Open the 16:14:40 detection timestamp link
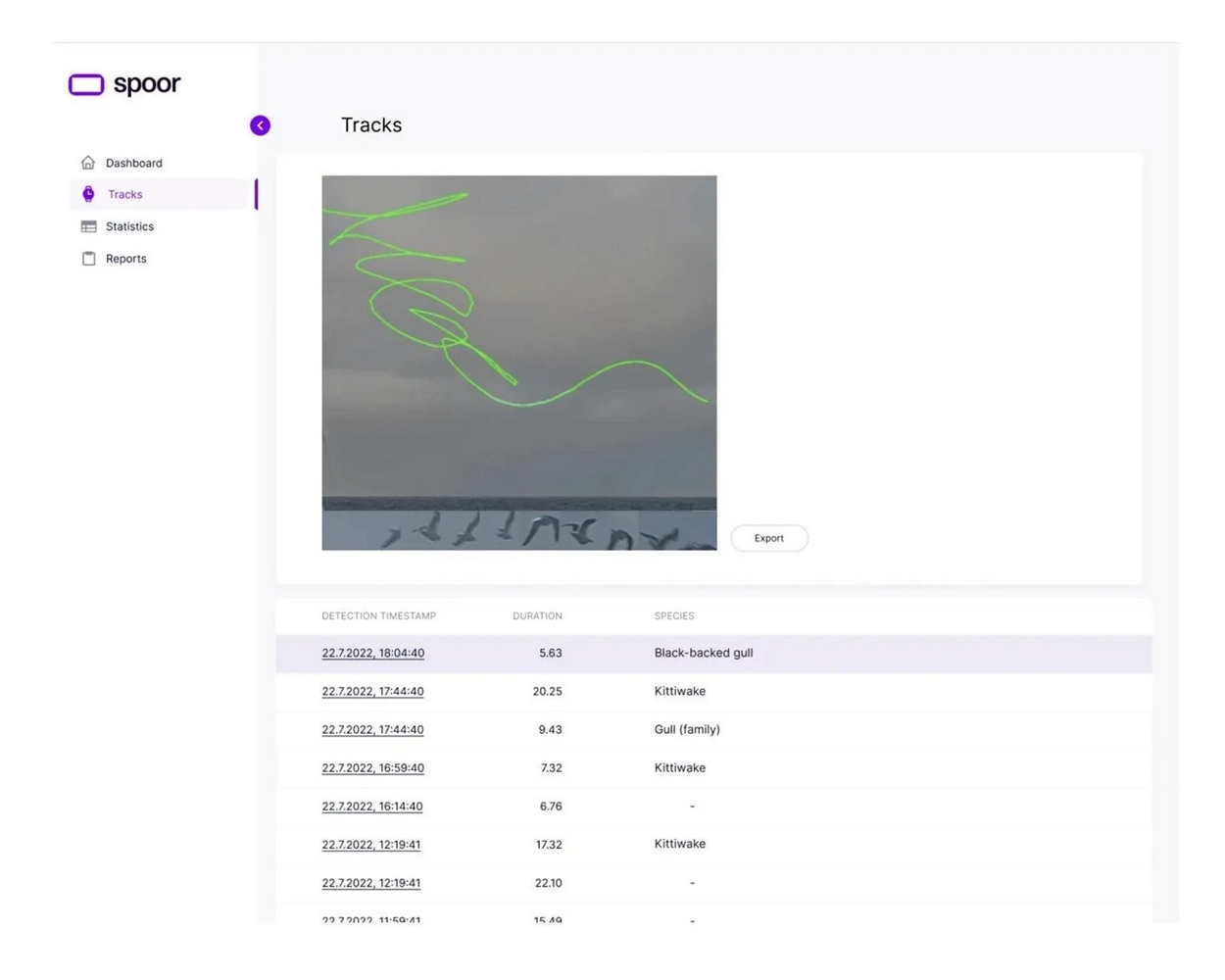 pos(371,807)
